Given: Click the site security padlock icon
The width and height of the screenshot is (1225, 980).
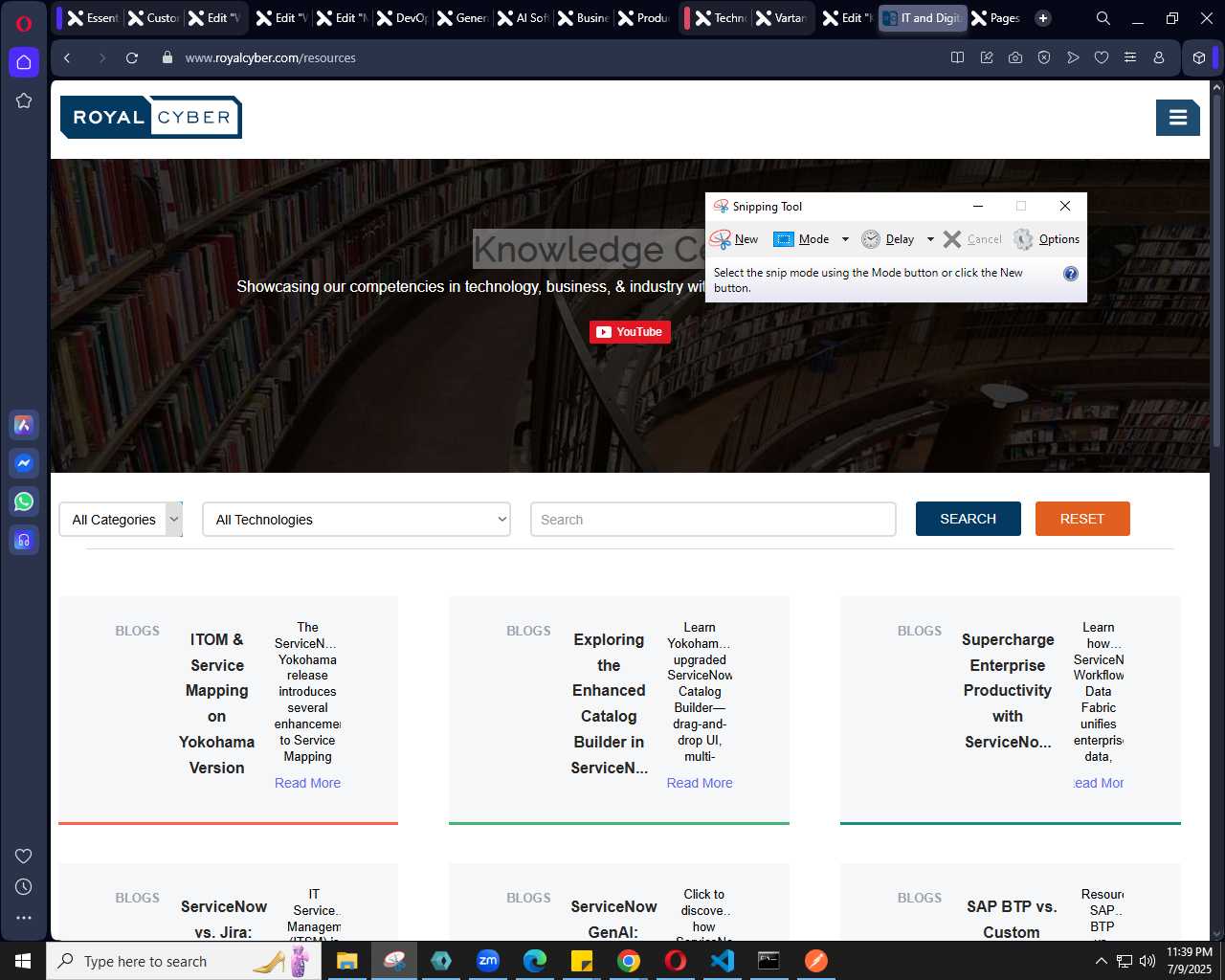Looking at the screenshot, I should [167, 57].
